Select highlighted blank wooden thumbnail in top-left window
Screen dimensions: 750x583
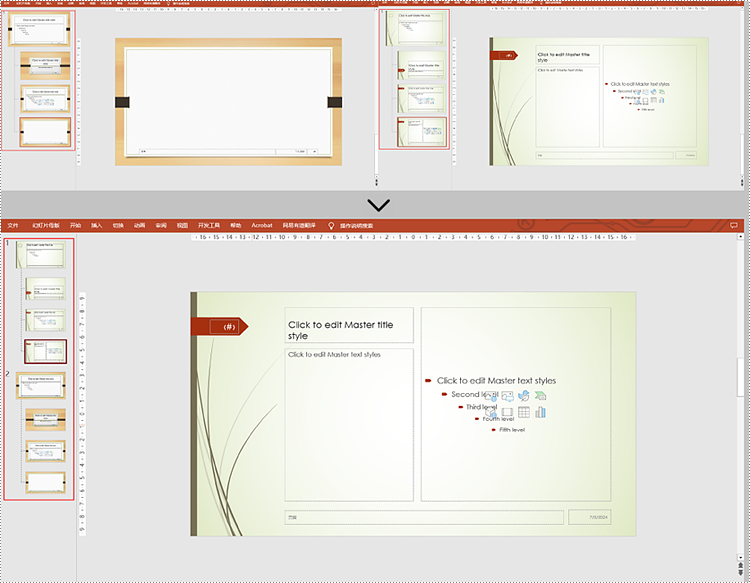tap(45, 132)
